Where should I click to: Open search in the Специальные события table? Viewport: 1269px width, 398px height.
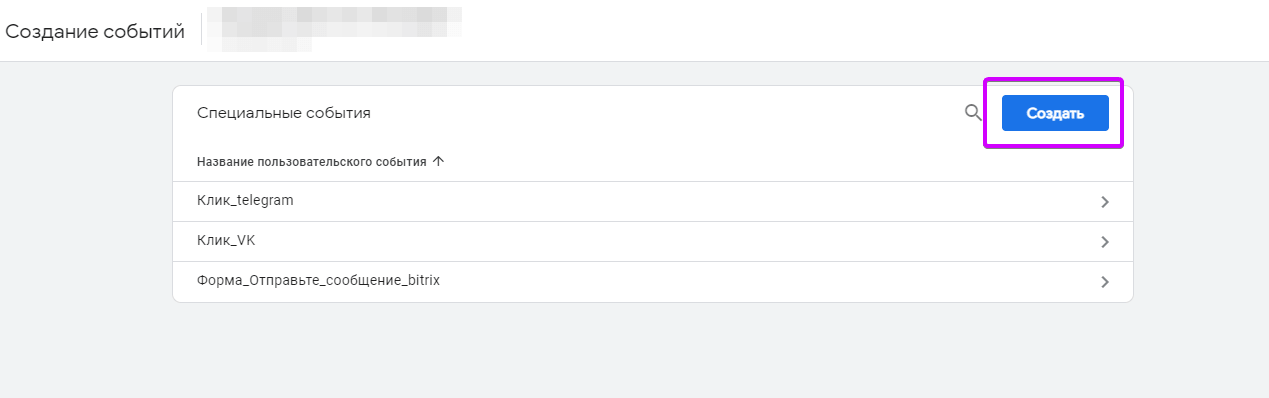coord(973,113)
